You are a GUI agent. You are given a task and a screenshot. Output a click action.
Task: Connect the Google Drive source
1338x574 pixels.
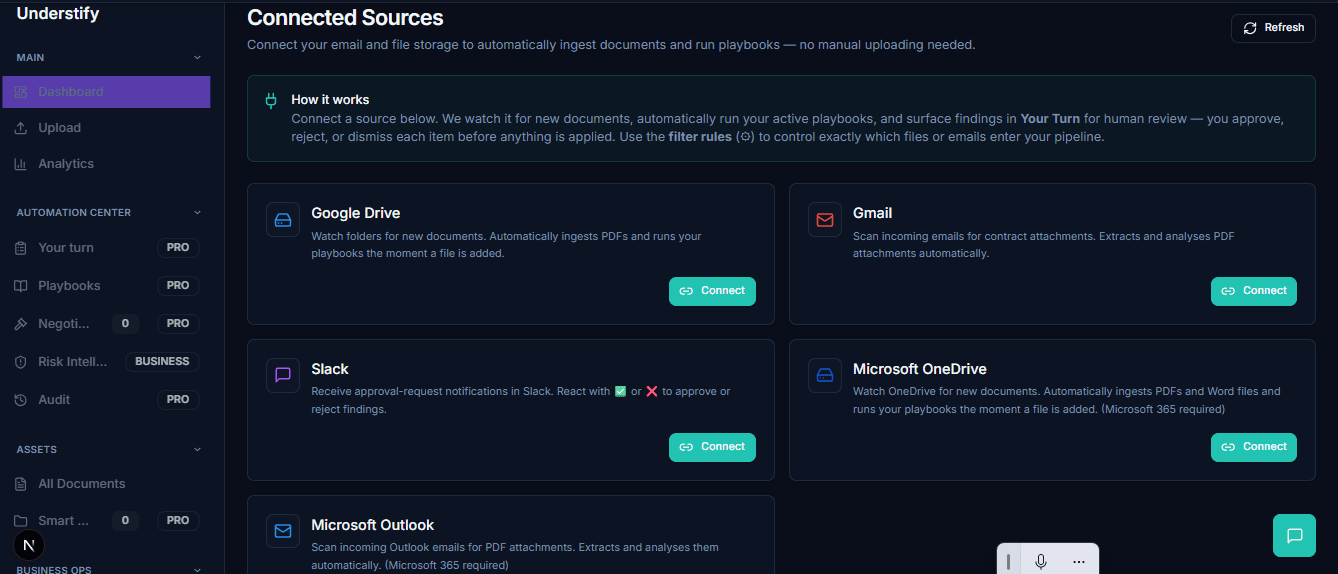pyautogui.click(x=712, y=291)
